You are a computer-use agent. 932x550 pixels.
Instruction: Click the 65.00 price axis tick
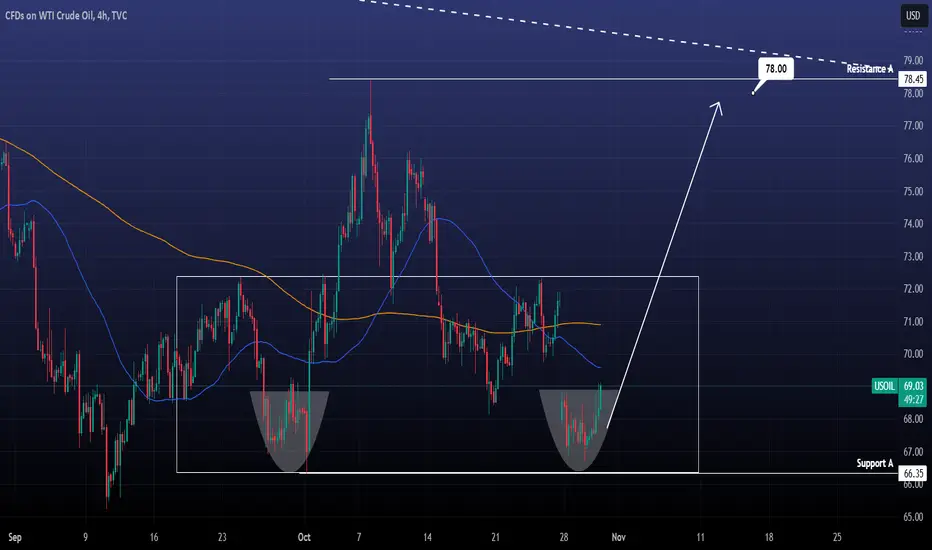coord(913,517)
